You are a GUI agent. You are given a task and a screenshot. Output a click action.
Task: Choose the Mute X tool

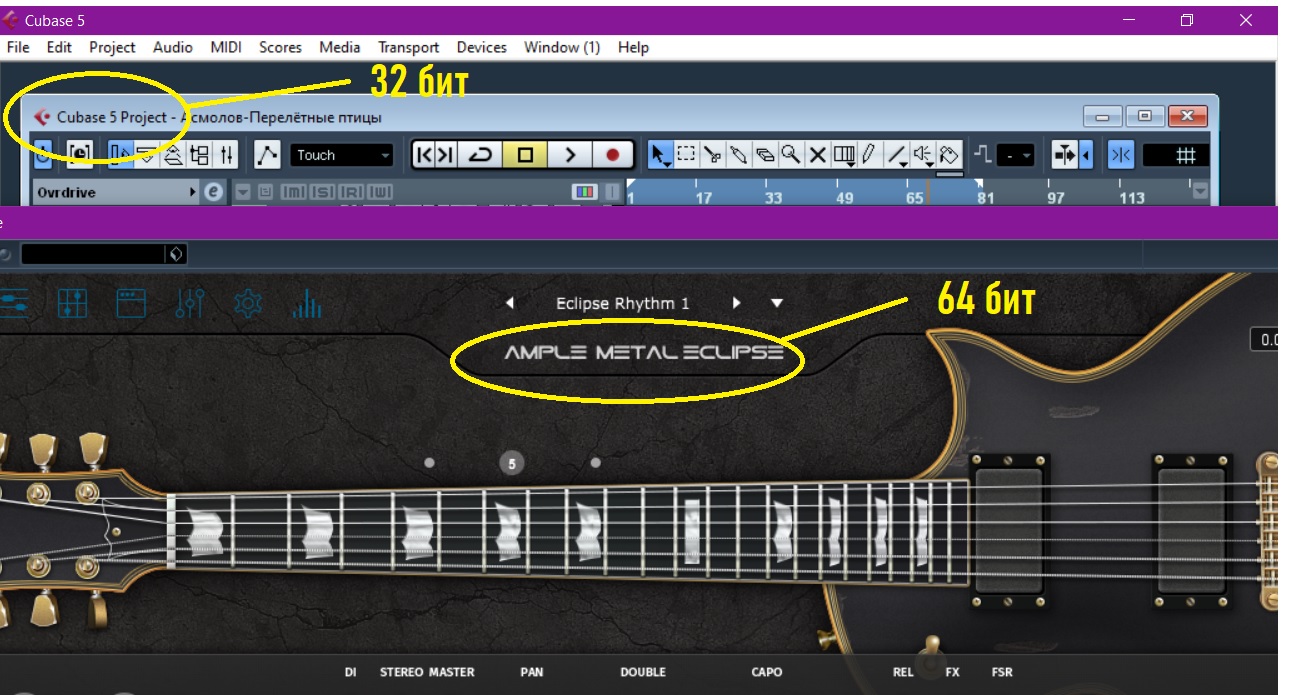(x=817, y=154)
